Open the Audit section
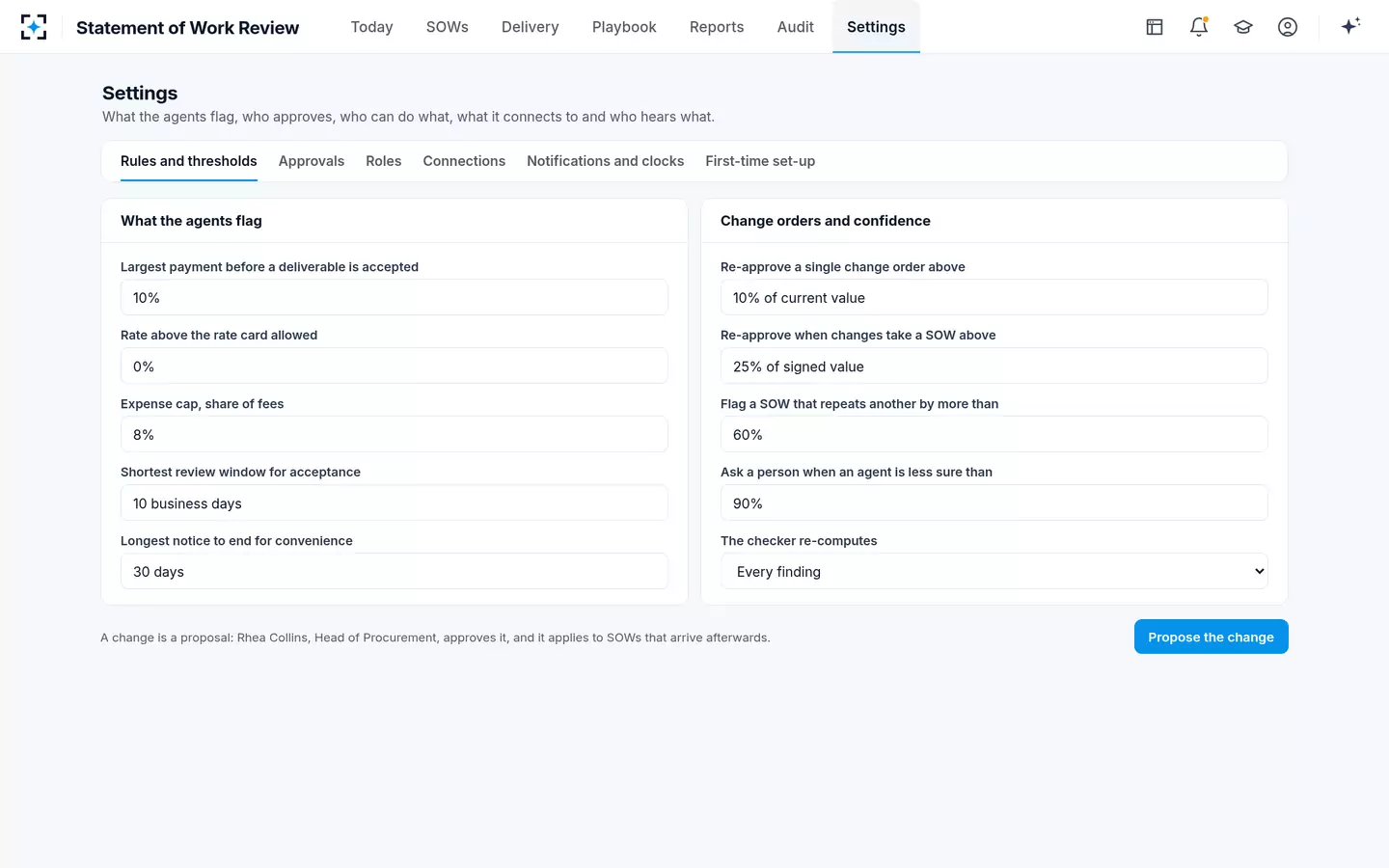1389x868 pixels. 795,27
